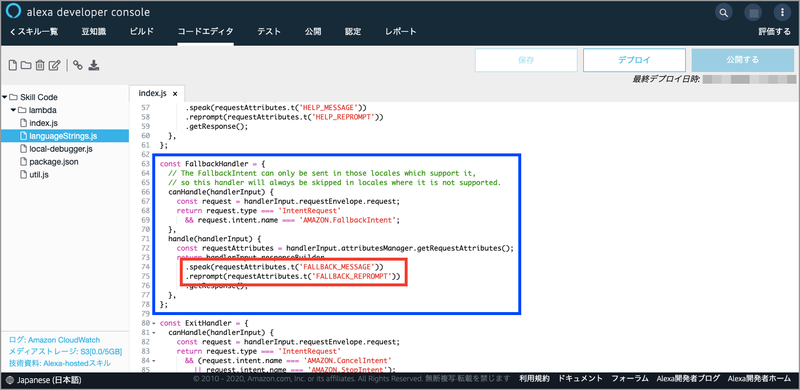The width and height of the screenshot is (800, 390).
Task: Click the alexa developer console title
Action: click(88, 12)
